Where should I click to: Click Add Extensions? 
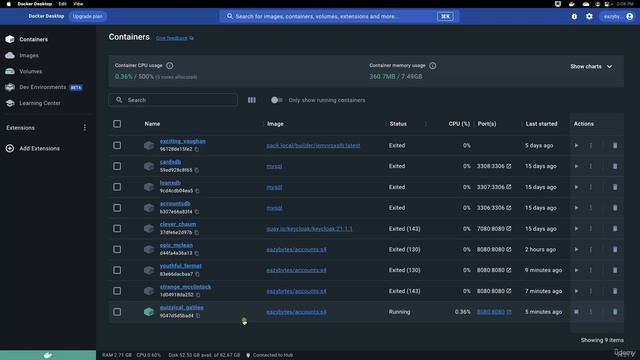(x=39, y=148)
